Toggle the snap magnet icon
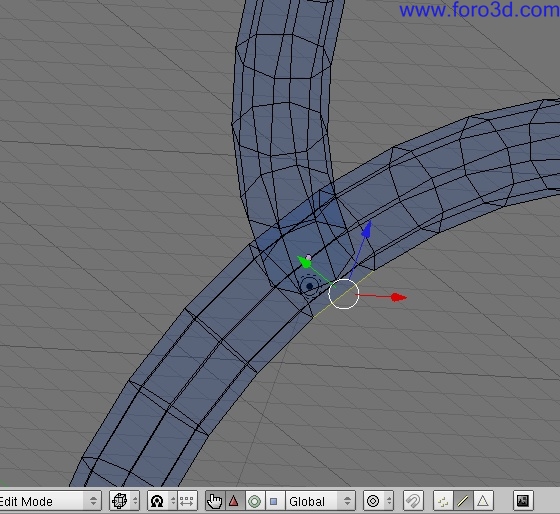 (413, 501)
